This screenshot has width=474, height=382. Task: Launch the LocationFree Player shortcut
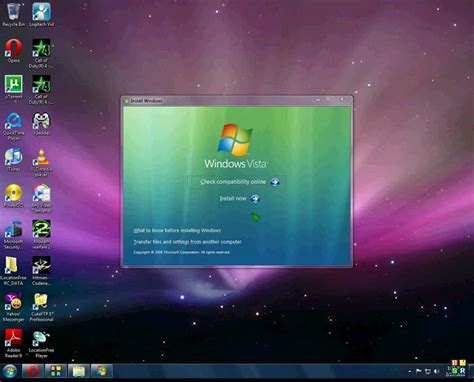41,343
